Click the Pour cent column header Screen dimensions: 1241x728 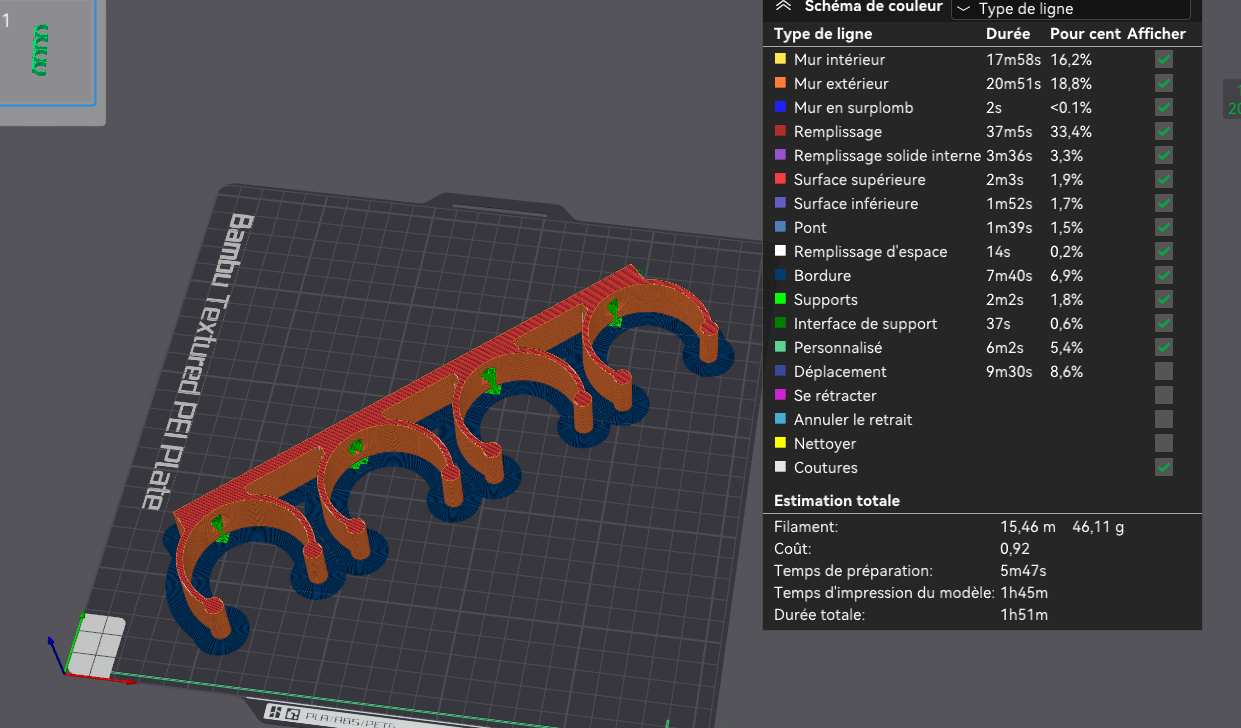[1085, 34]
